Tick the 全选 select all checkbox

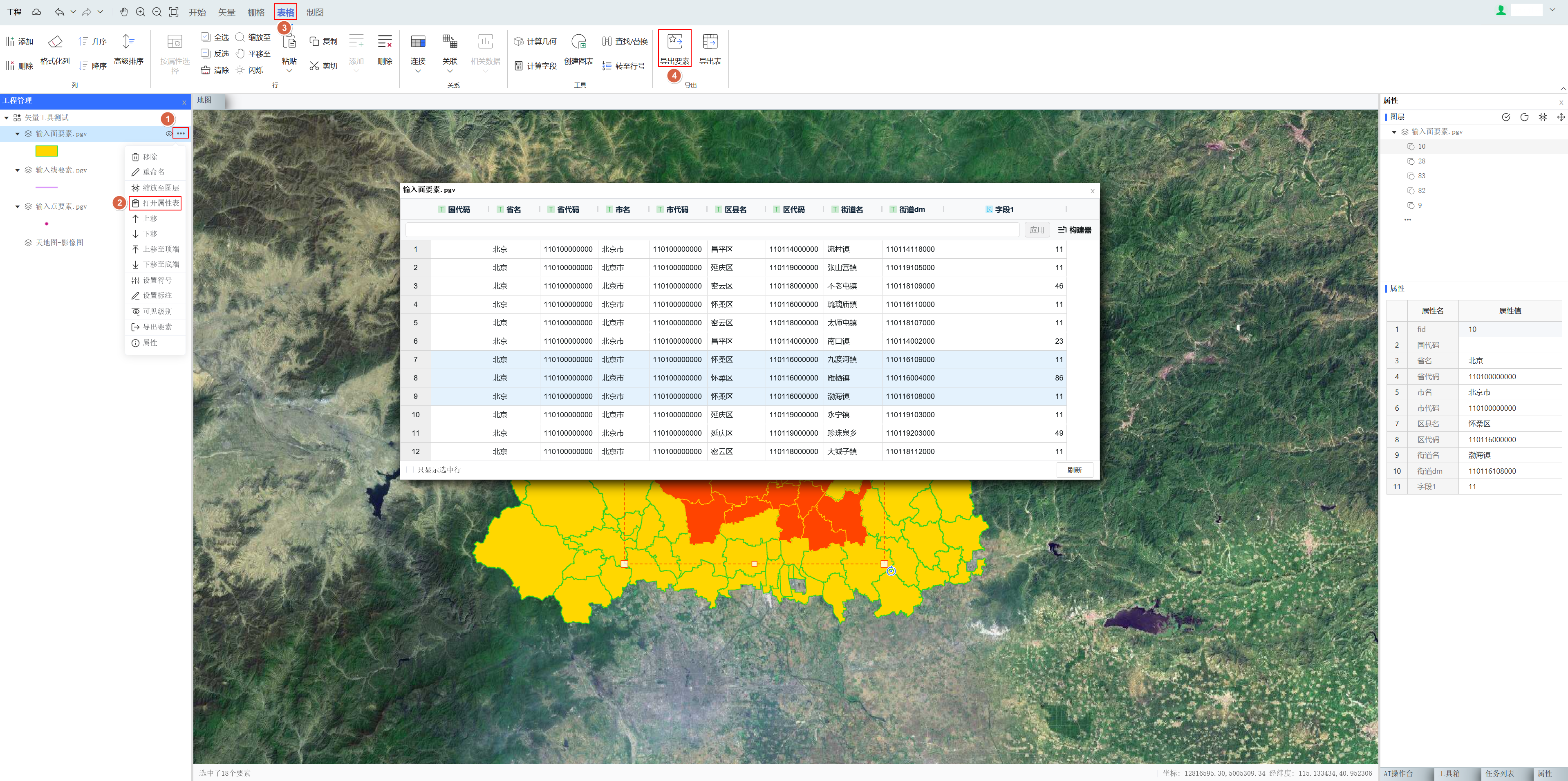point(206,37)
